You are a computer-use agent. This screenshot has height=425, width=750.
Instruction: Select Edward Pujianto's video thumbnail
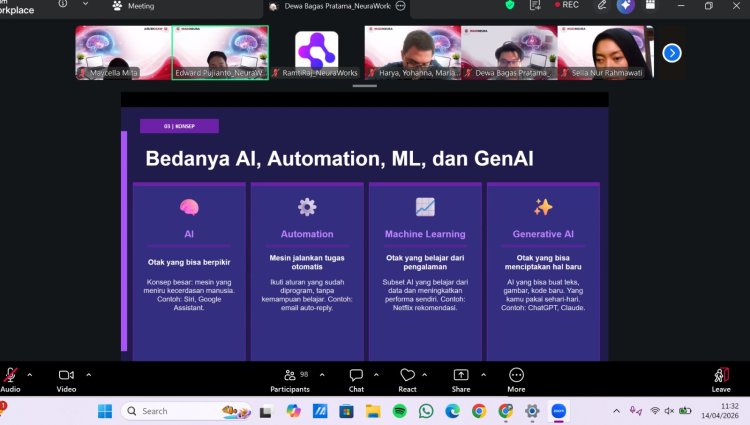[x=220, y=53]
